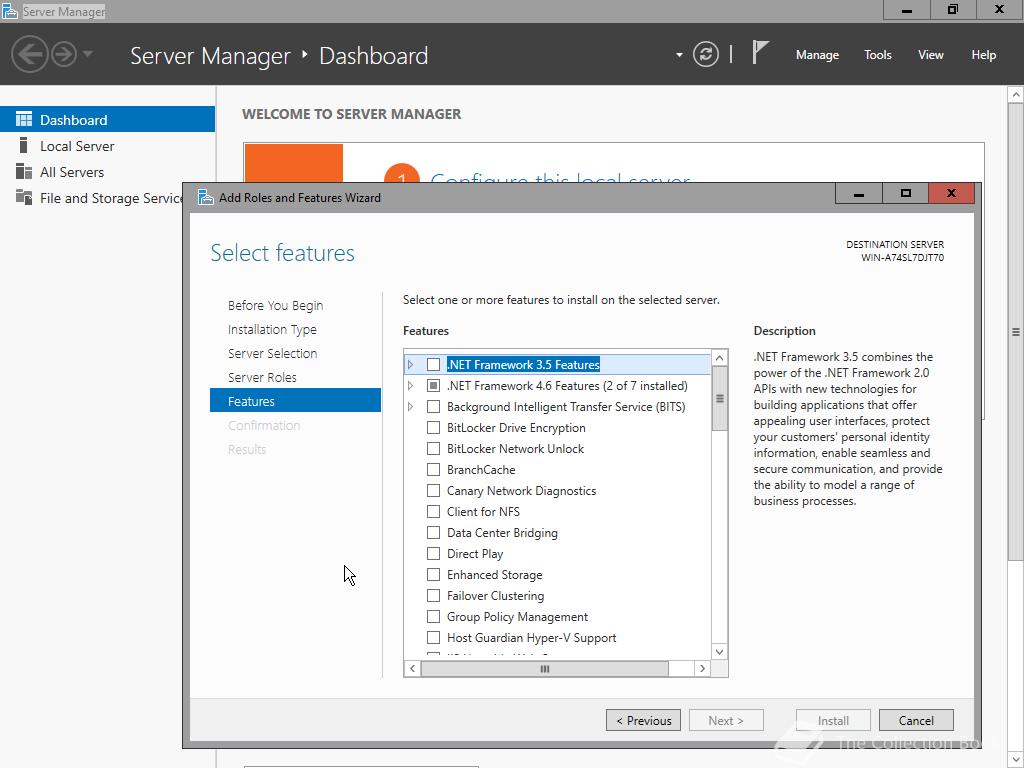
Task: Go to Server Roles wizard step
Action: (x=262, y=377)
